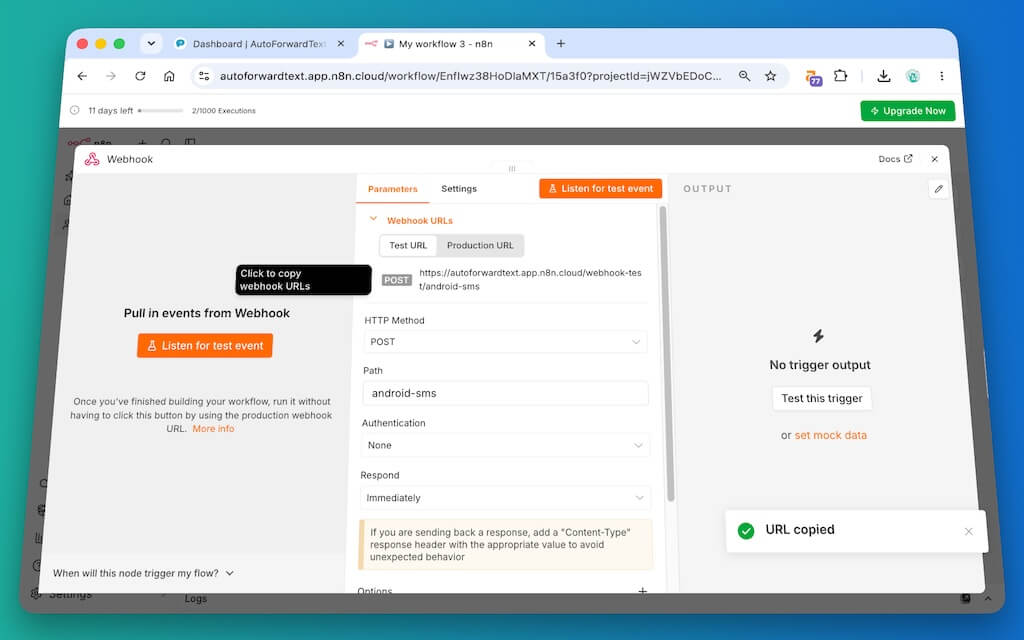Click the left-pane Listen for test event button
This screenshot has height=640, width=1024.
(x=205, y=345)
